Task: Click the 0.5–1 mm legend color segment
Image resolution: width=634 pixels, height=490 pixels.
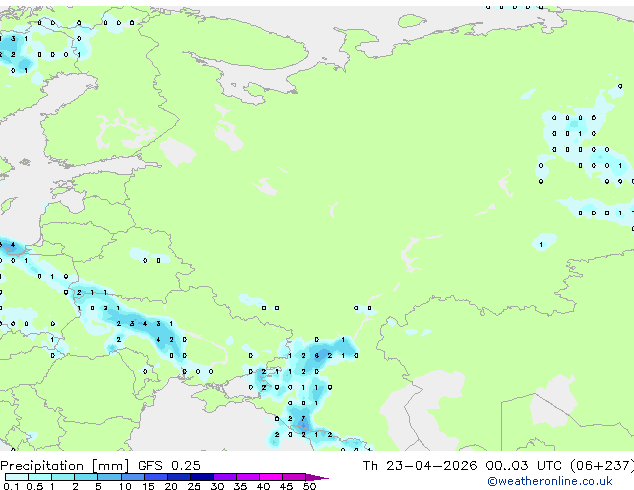Action: click(40, 477)
